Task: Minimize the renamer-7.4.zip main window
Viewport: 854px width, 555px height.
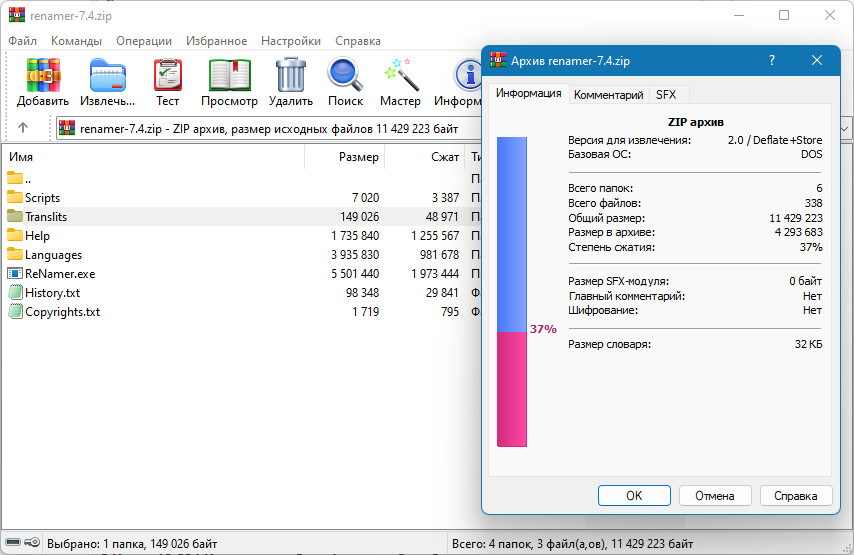Action: point(739,15)
